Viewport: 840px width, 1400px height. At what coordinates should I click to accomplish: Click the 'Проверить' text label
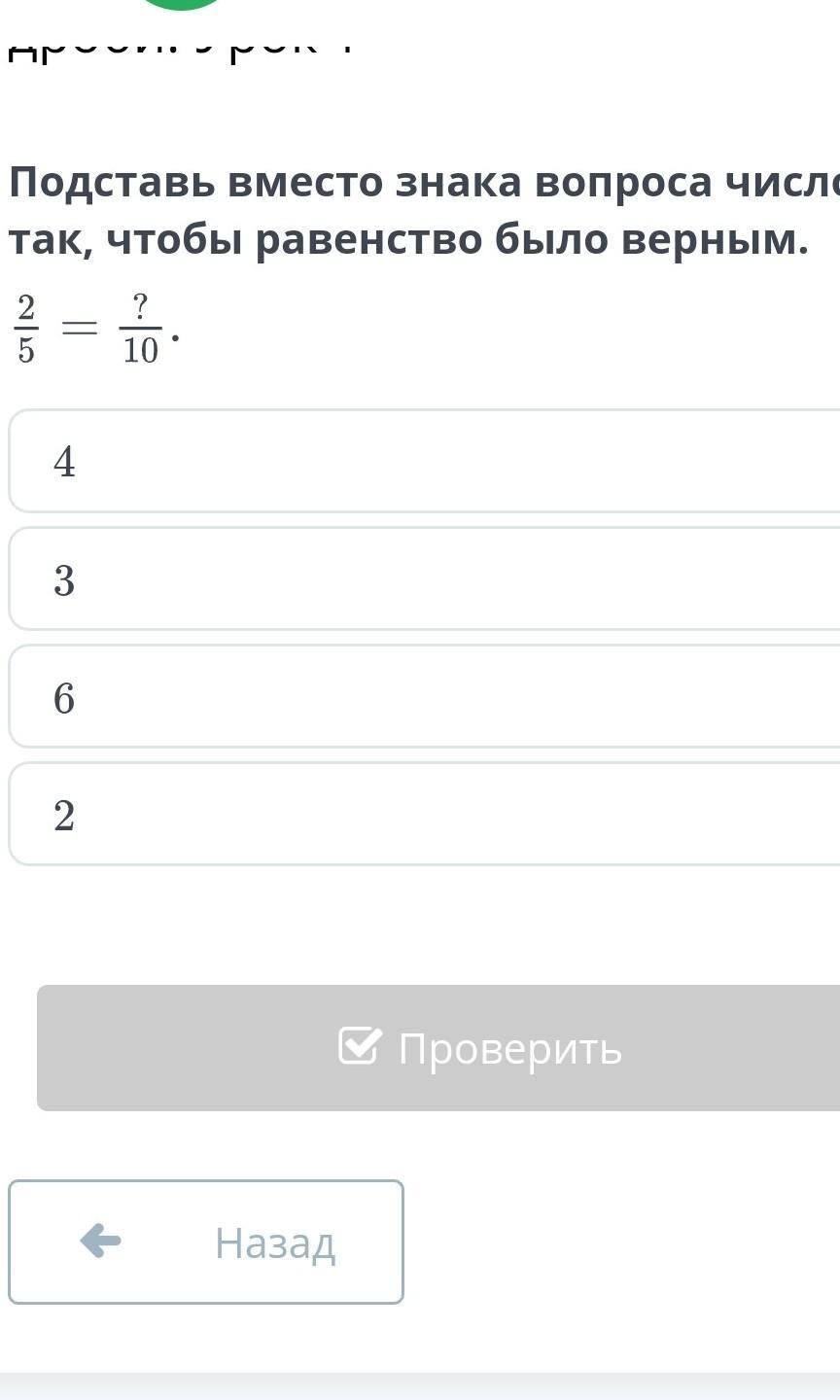pyautogui.click(x=510, y=1048)
